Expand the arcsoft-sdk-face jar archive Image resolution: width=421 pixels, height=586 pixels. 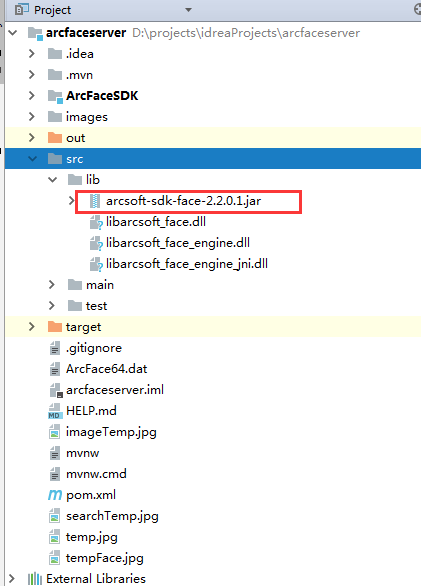pyautogui.click(x=72, y=201)
